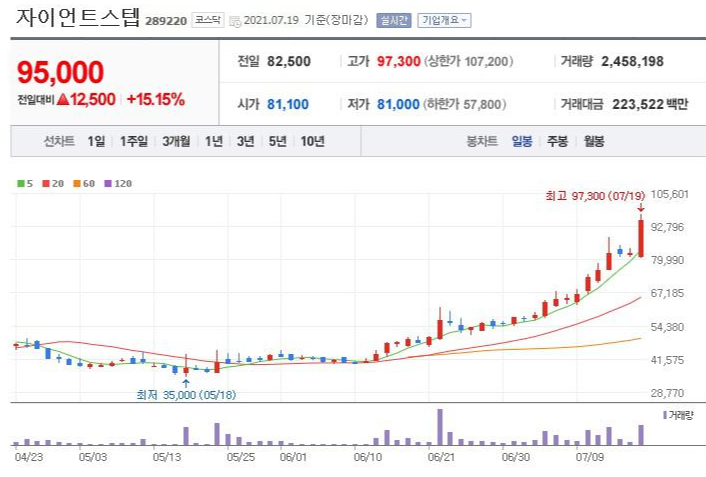Switch to 월봉 monthly candle chart
Viewport: 706px width, 477px height.
click(594, 141)
